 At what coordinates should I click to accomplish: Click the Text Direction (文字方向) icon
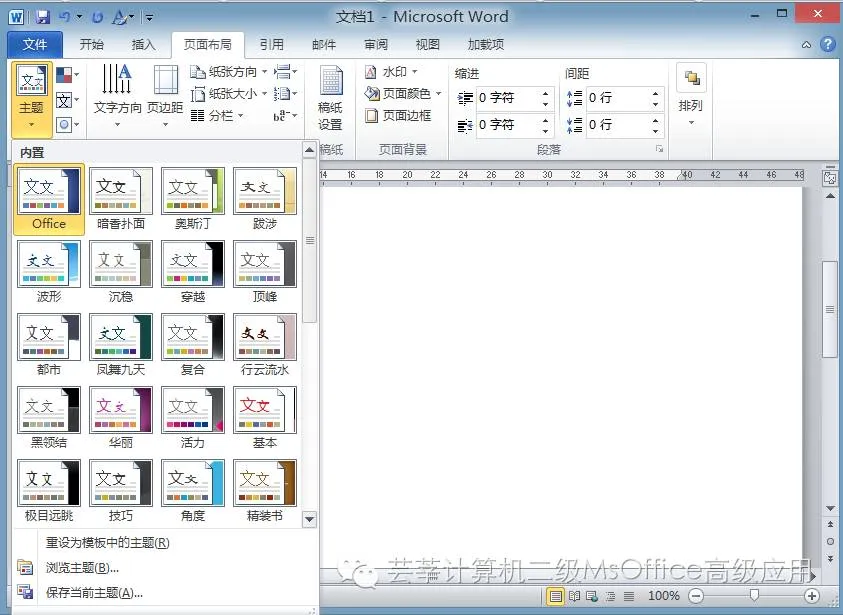point(117,96)
